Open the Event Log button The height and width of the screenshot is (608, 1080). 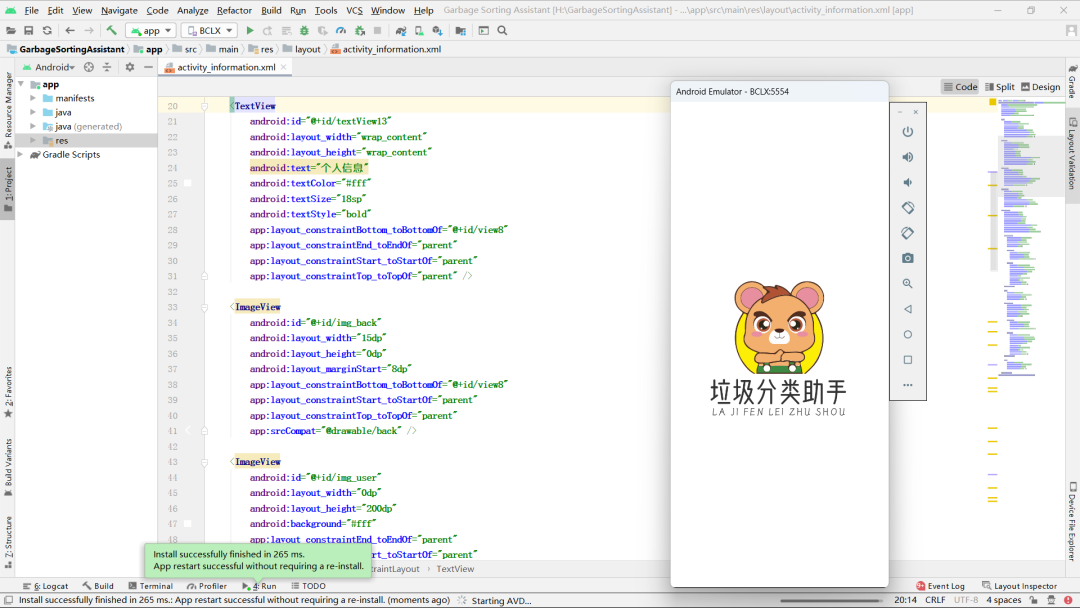tap(940, 586)
